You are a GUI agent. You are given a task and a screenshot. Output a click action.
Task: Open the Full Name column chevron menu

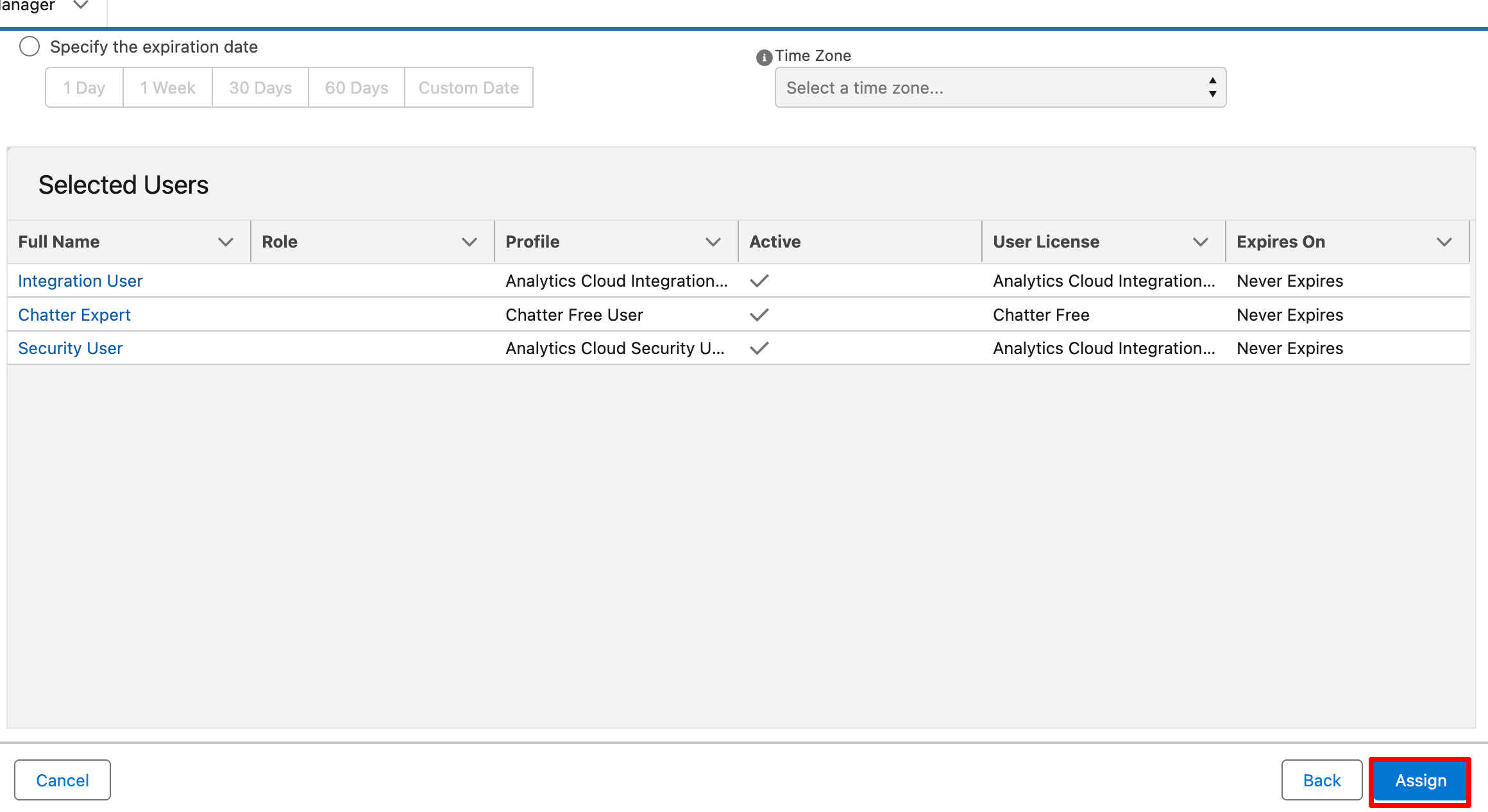point(225,242)
